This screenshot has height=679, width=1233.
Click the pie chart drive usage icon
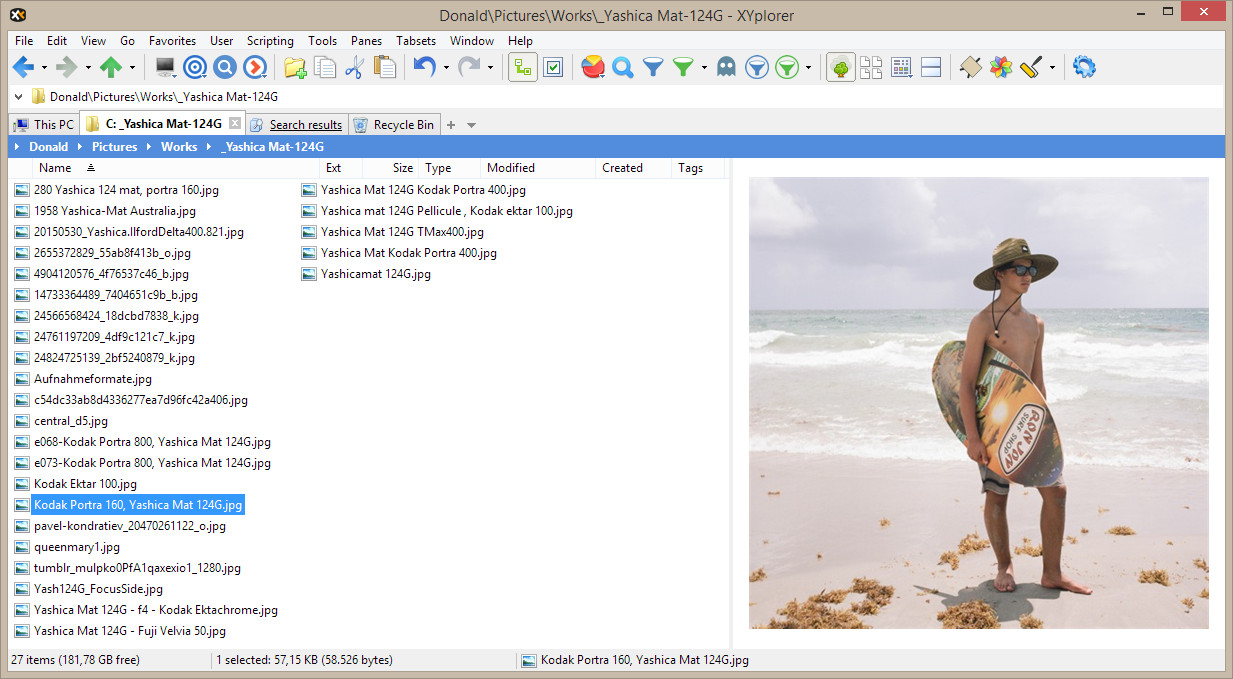point(593,67)
